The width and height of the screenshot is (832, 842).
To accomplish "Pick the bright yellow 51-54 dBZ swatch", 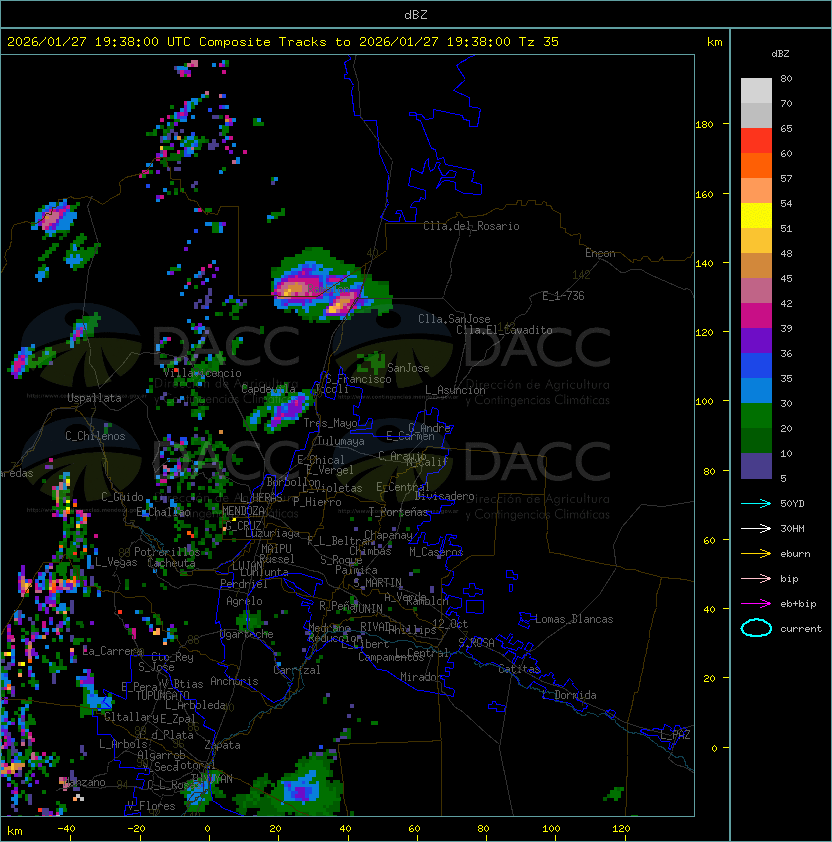I will (x=756, y=216).
